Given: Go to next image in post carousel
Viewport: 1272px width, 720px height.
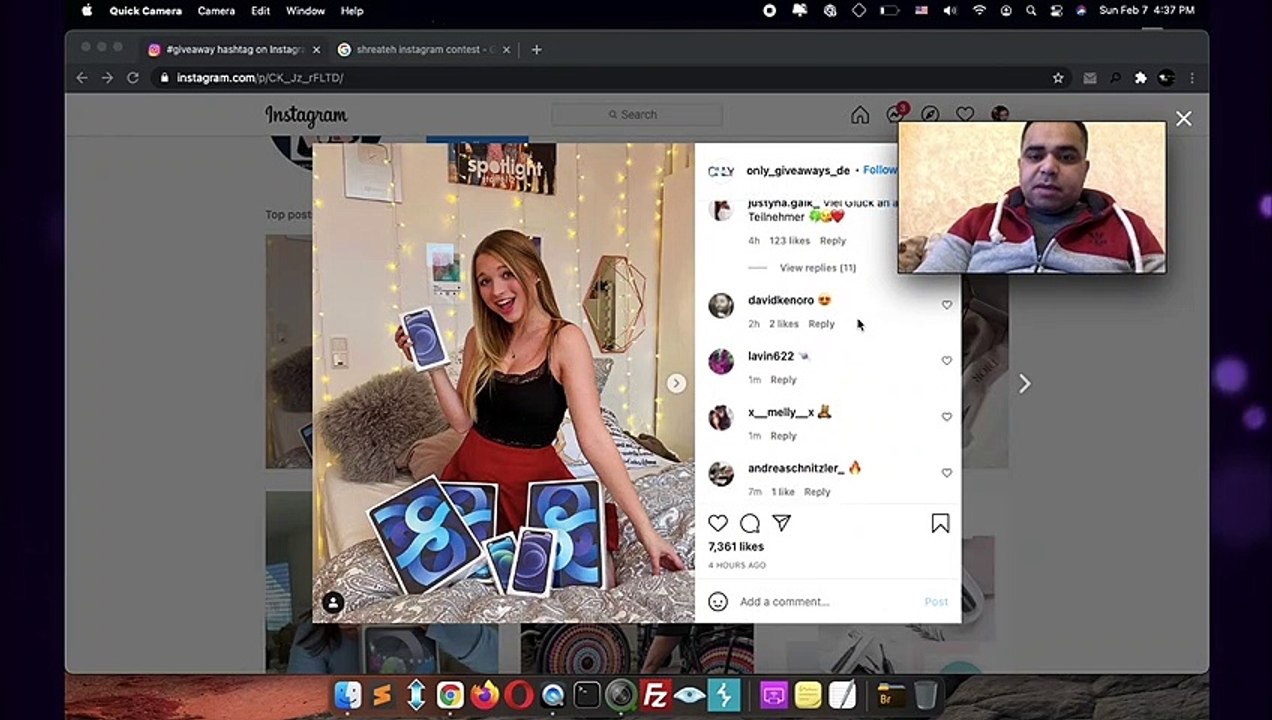Looking at the screenshot, I should click(x=677, y=383).
